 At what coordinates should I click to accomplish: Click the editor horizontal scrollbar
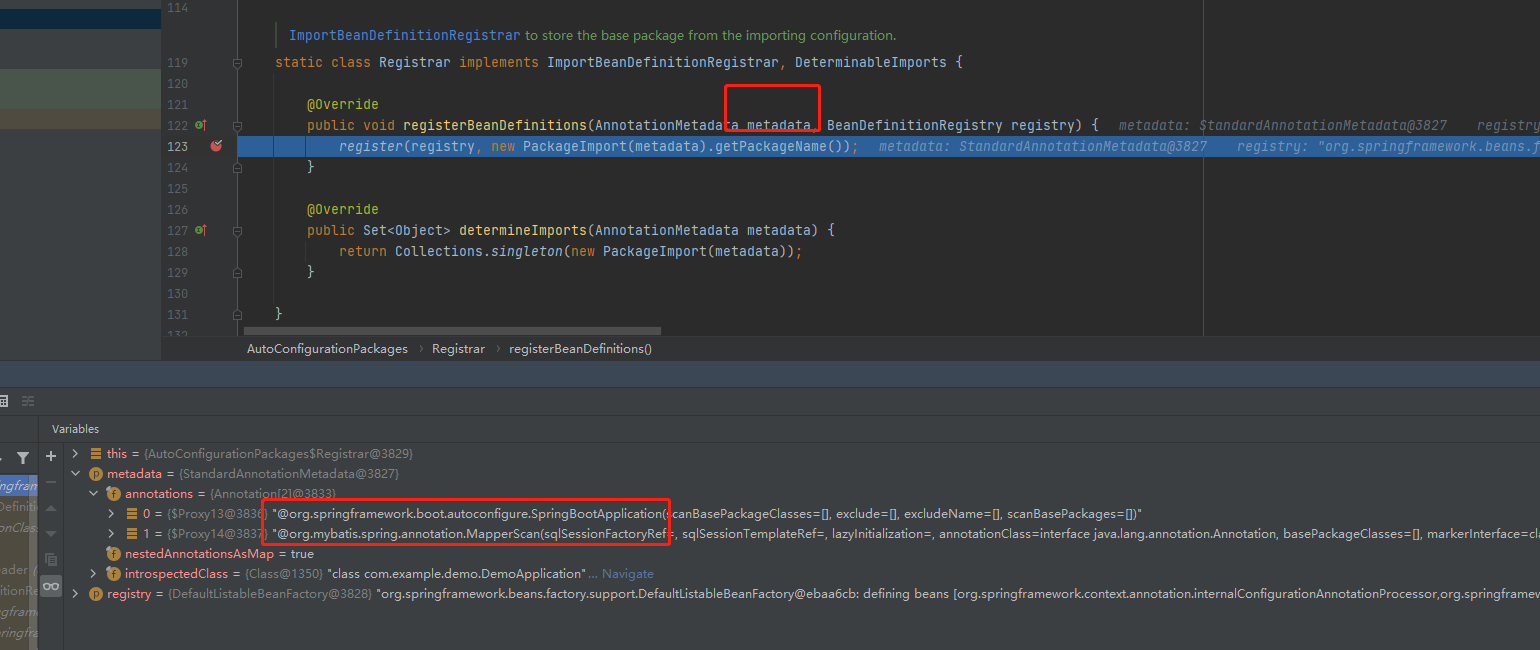coord(452,331)
